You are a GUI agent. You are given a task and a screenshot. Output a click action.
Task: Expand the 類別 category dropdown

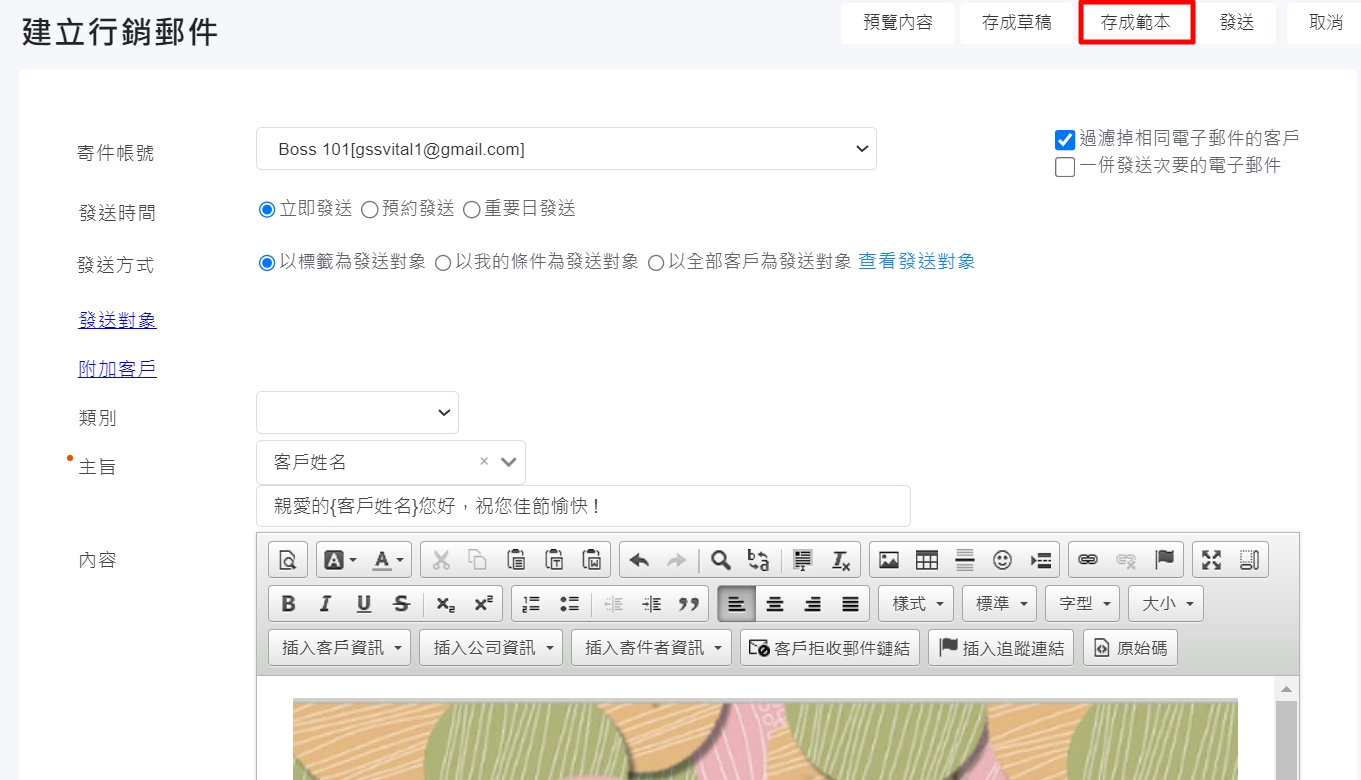point(357,413)
